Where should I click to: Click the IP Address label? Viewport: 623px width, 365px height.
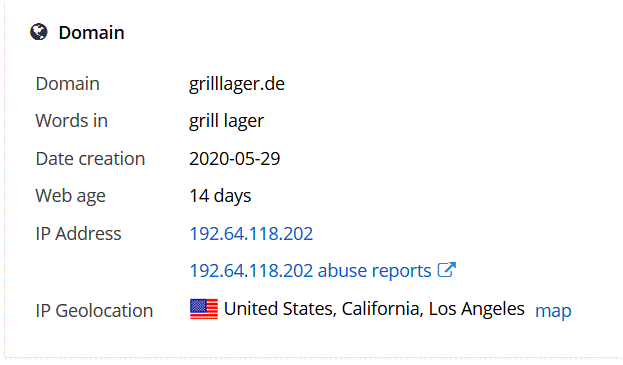coord(78,234)
